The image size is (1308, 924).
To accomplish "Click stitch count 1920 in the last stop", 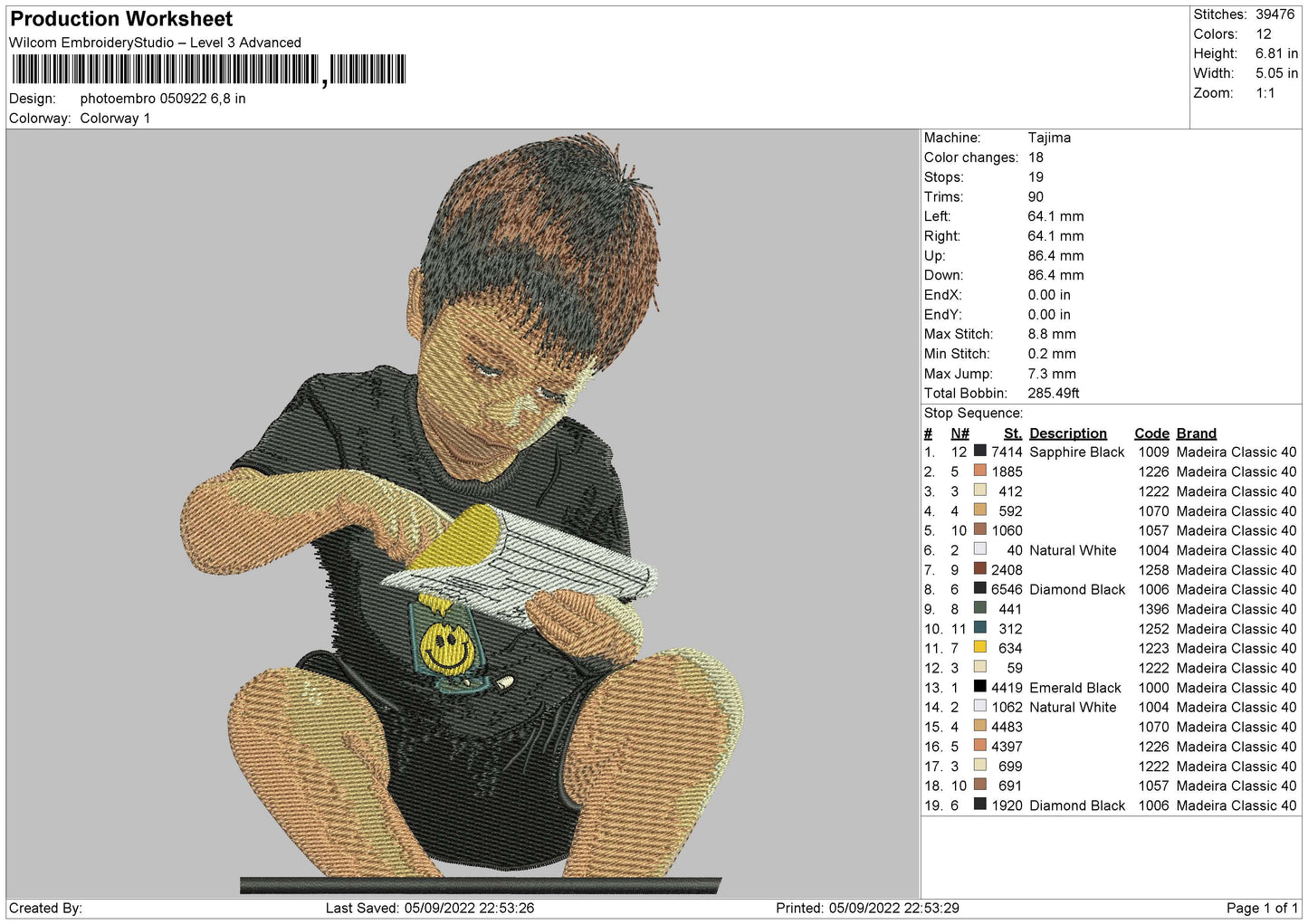I will click(1007, 806).
